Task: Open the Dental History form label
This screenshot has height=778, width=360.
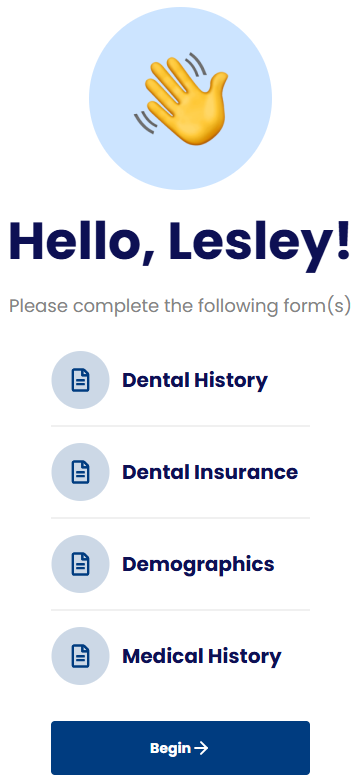Action: click(195, 380)
